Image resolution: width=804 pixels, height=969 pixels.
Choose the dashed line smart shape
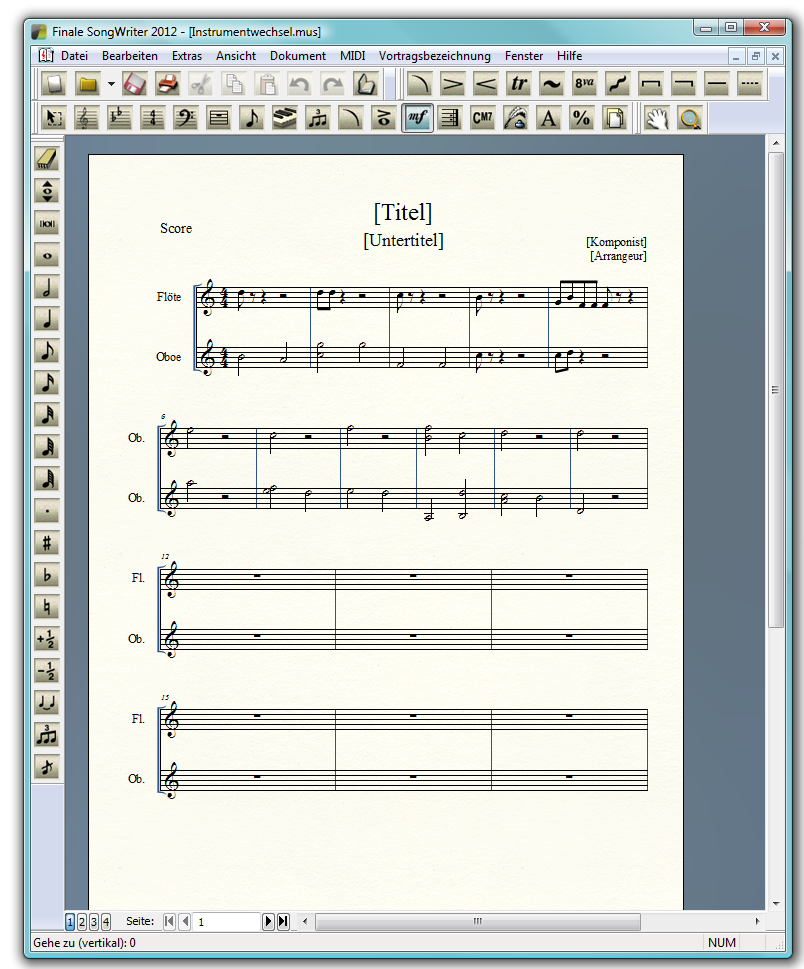click(x=750, y=83)
